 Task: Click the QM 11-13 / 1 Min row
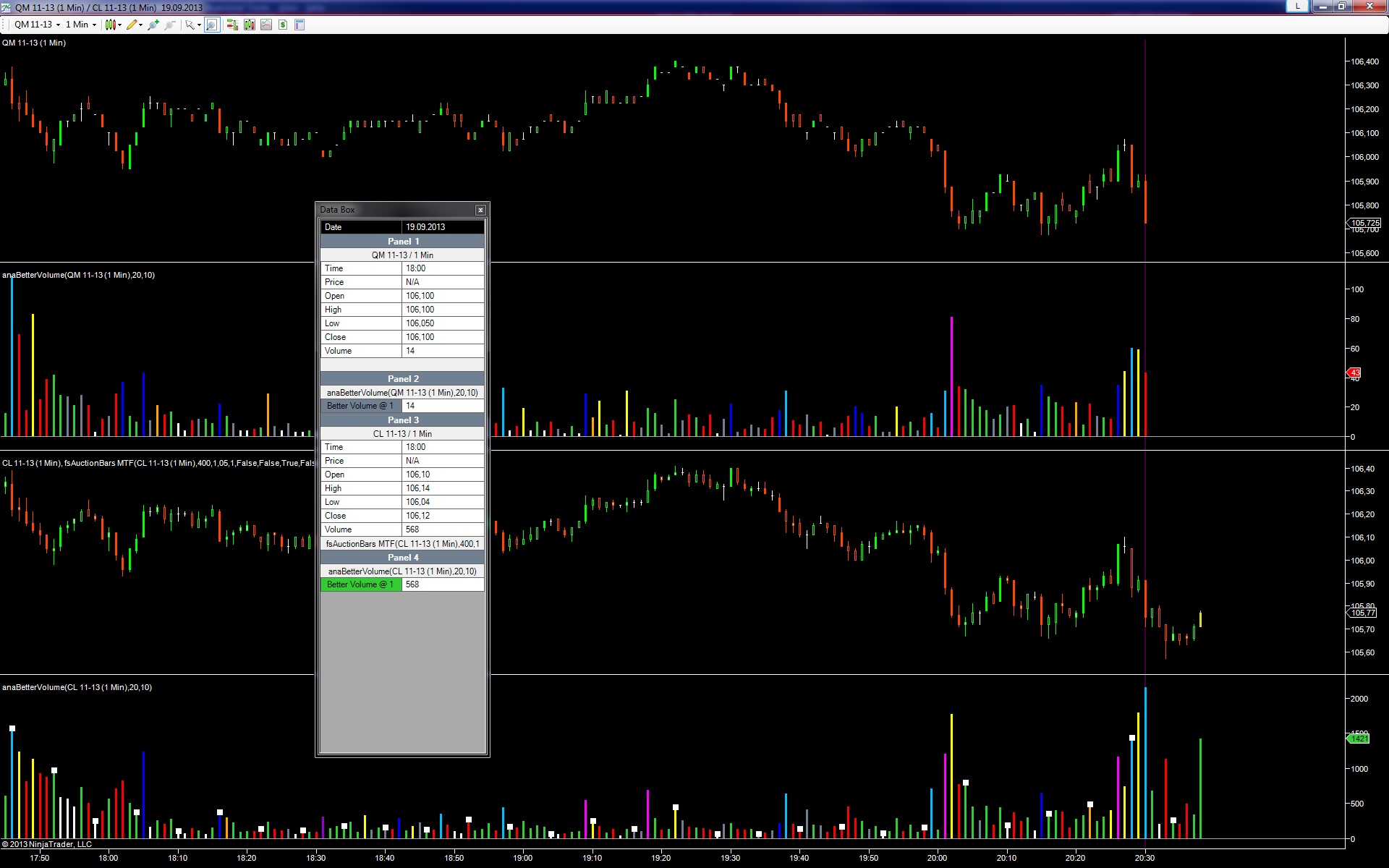(403, 255)
